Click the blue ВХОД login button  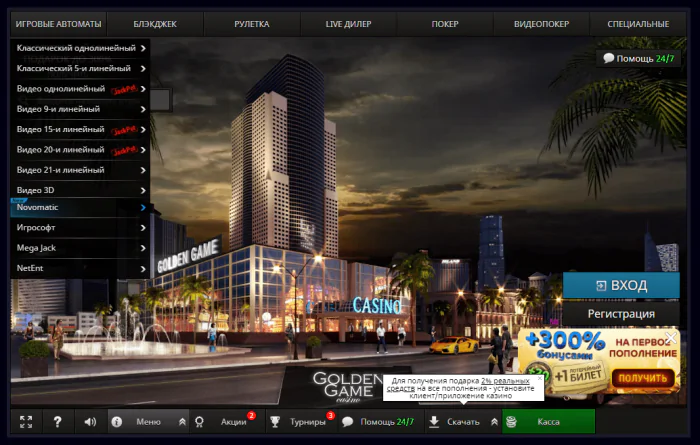pyautogui.click(x=621, y=285)
